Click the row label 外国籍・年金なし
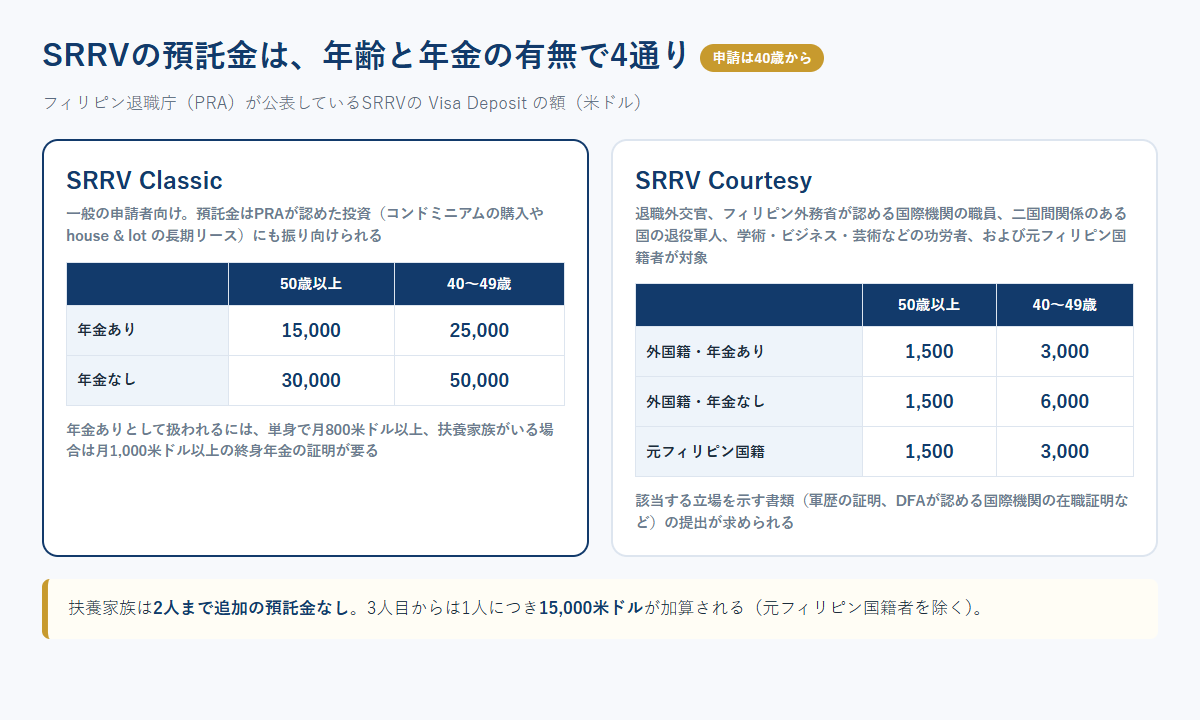Viewport: 1200px width, 720px height. pyautogui.click(x=749, y=401)
